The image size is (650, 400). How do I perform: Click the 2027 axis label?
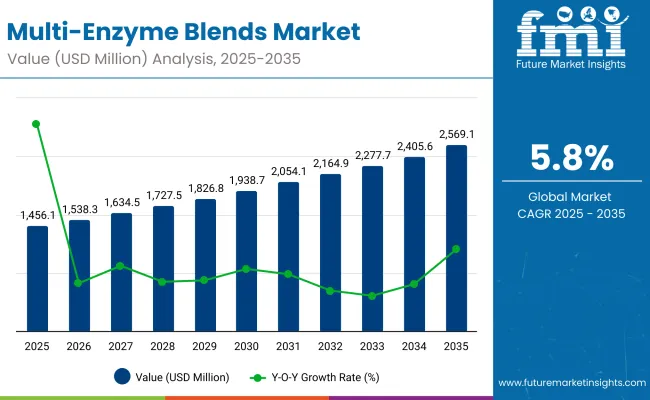[x=121, y=346]
